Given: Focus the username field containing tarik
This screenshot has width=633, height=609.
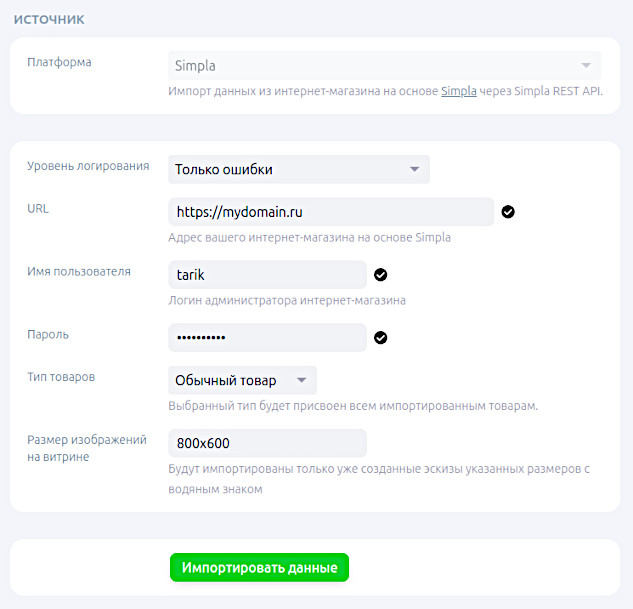Looking at the screenshot, I should click(267, 275).
